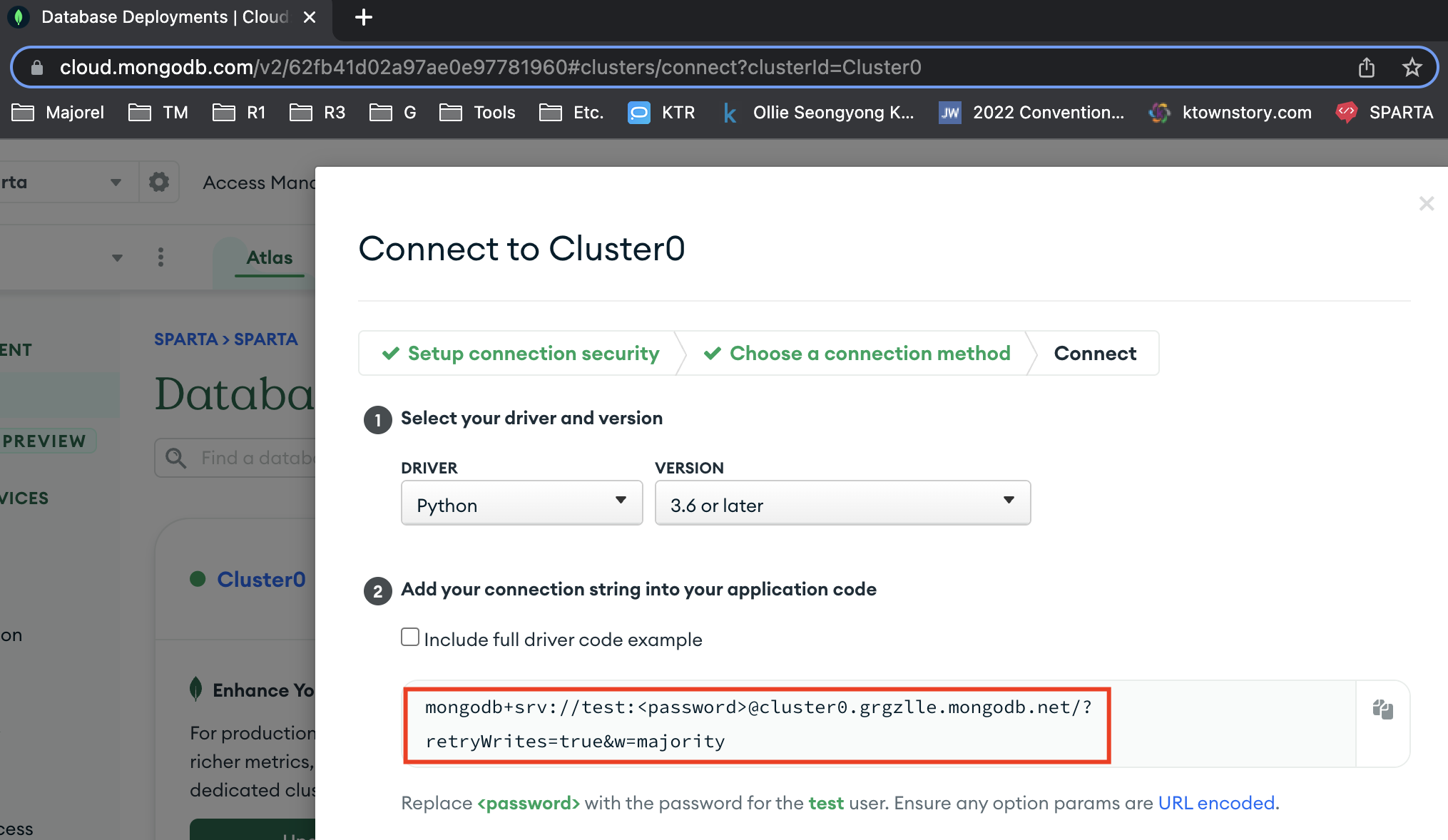Open the Tools bookmarks folder
This screenshot has width=1448, height=840.
[476, 113]
